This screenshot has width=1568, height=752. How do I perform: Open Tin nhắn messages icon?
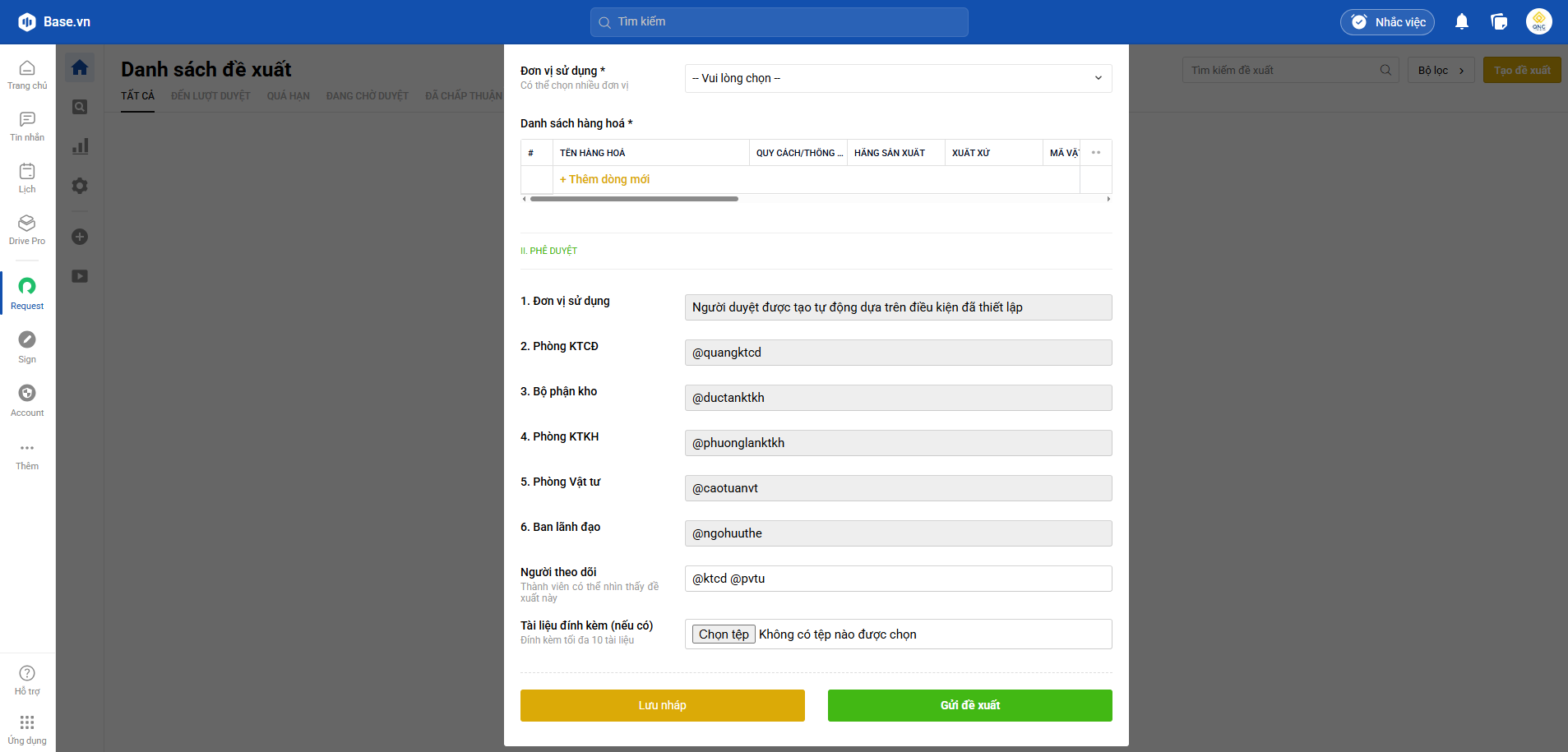click(27, 126)
